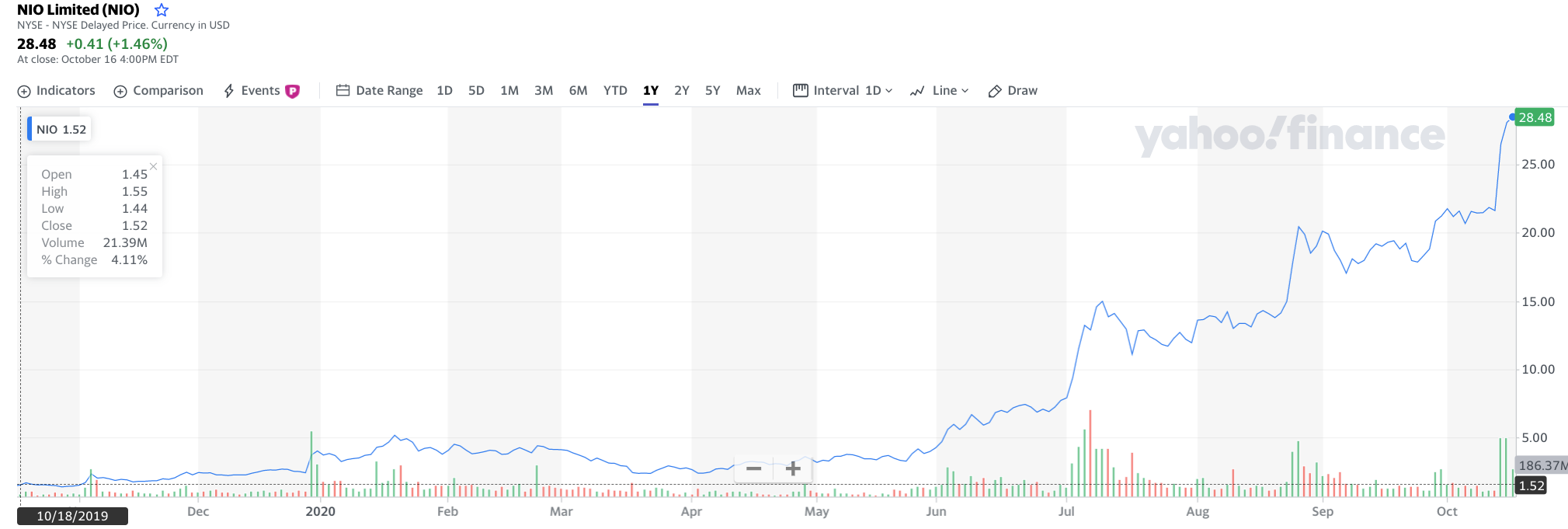Add NIO to watchlist with star icon
1568x529 pixels.
pyautogui.click(x=162, y=10)
